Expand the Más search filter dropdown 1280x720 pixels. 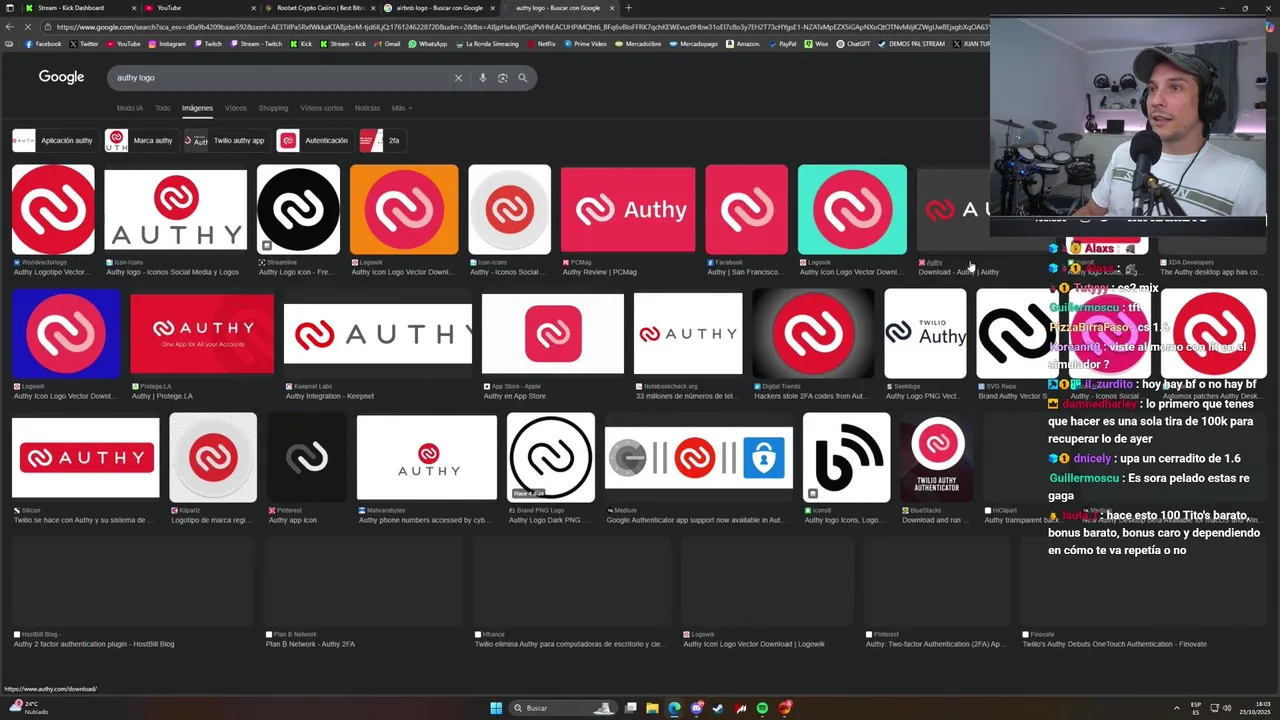tap(401, 108)
